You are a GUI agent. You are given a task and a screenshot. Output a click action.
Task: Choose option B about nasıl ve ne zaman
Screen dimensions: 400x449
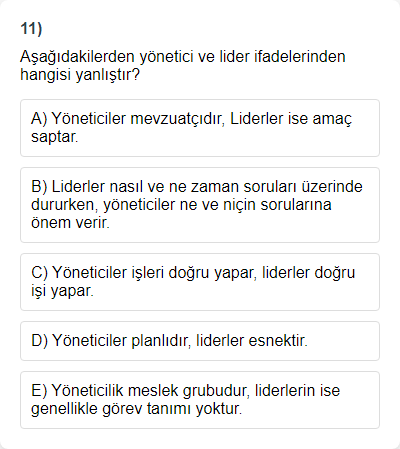pos(200,205)
